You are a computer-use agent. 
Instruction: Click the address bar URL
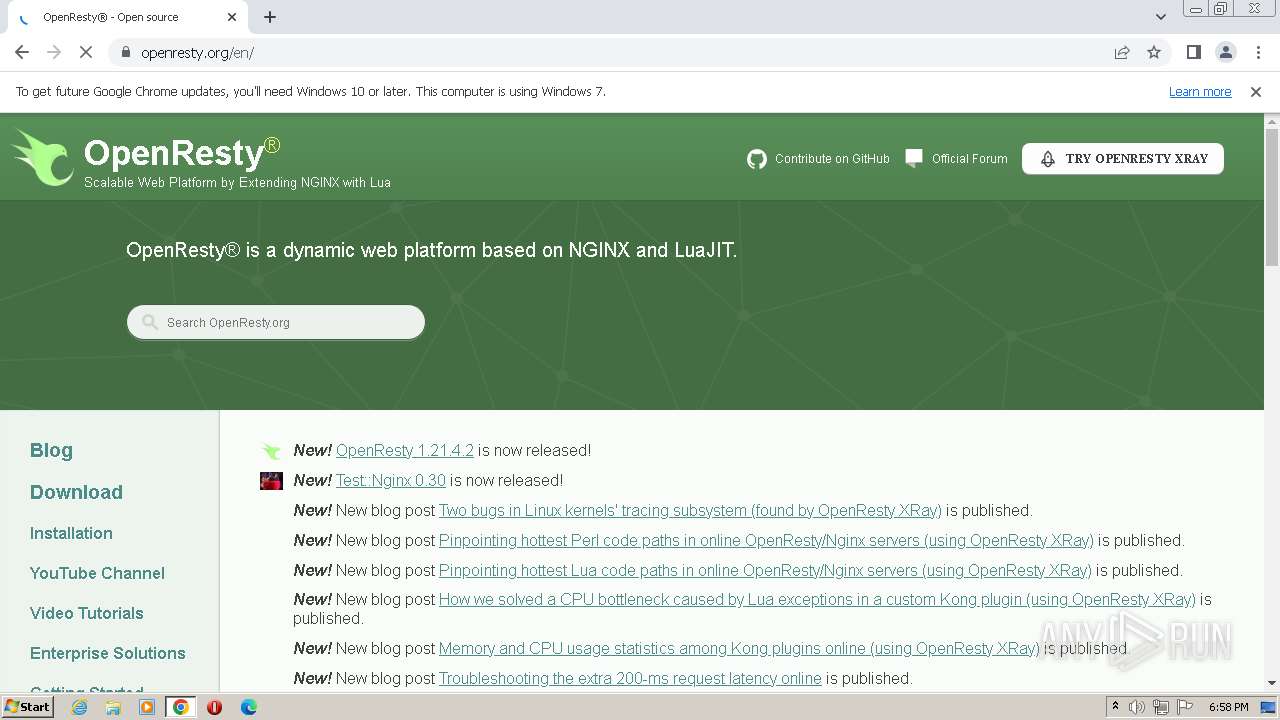197,53
